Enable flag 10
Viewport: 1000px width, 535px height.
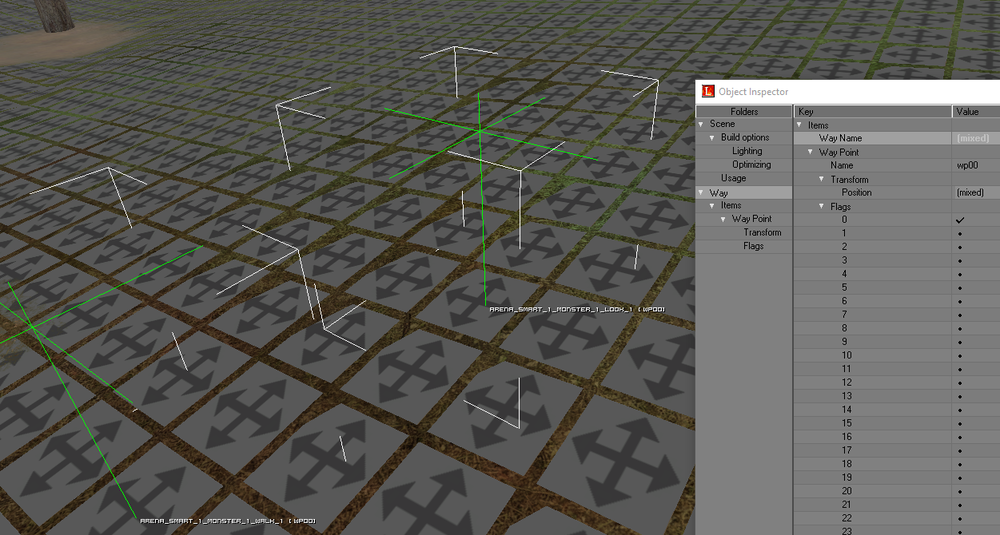click(x=960, y=356)
